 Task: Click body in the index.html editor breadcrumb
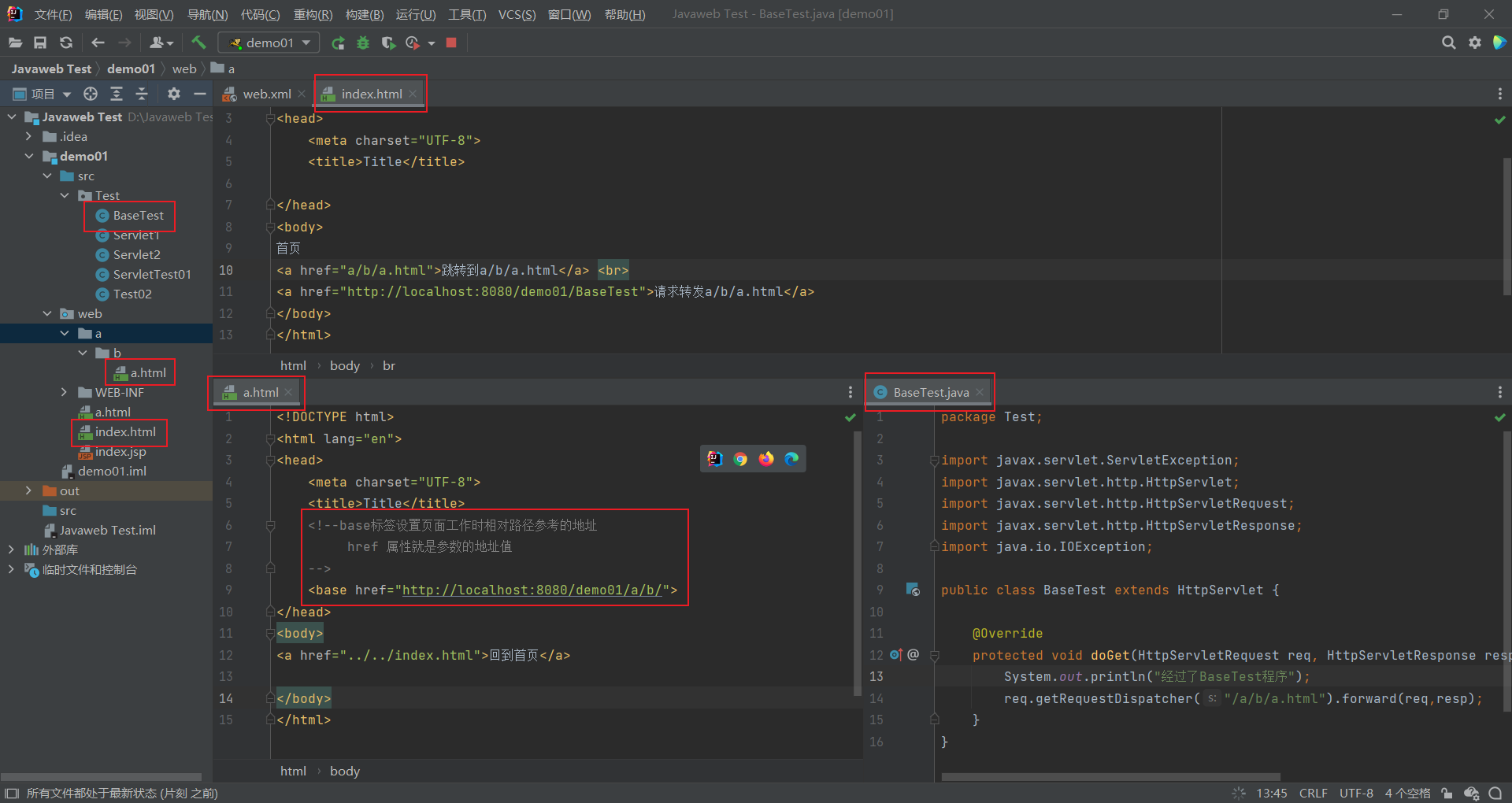tap(344, 365)
